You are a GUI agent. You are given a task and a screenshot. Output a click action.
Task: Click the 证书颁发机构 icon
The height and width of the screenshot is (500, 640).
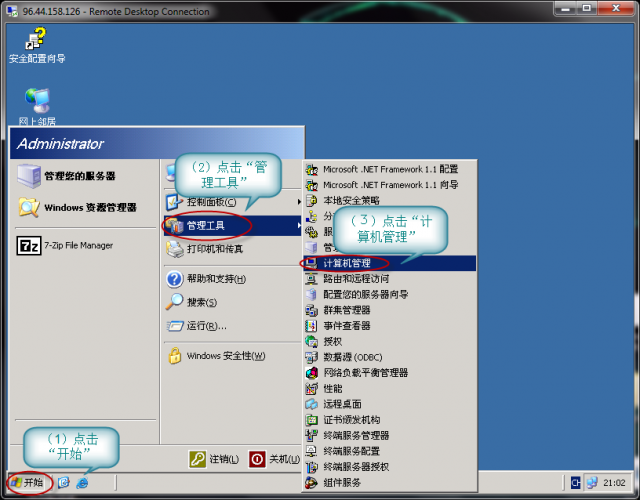coord(311,420)
